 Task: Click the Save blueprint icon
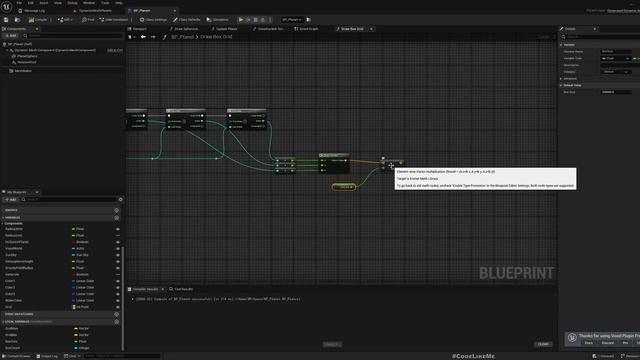pyautogui.click(x=6, y=20)
